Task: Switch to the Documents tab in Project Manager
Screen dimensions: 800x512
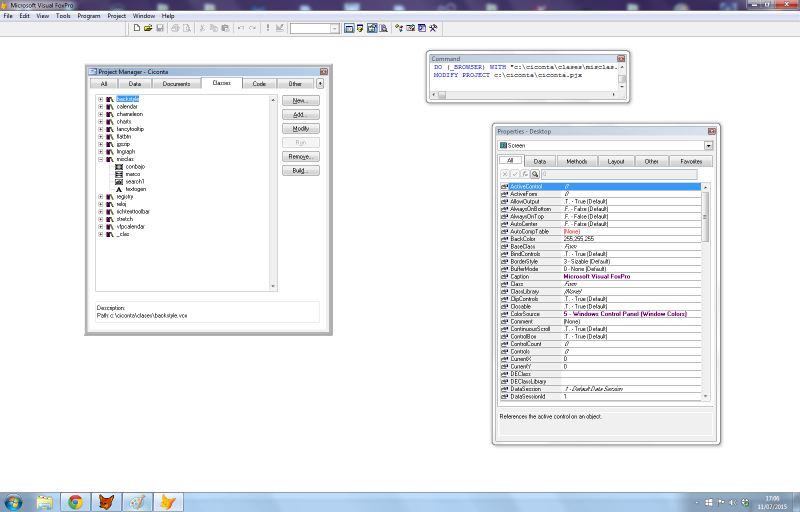Action: point(177,84)
